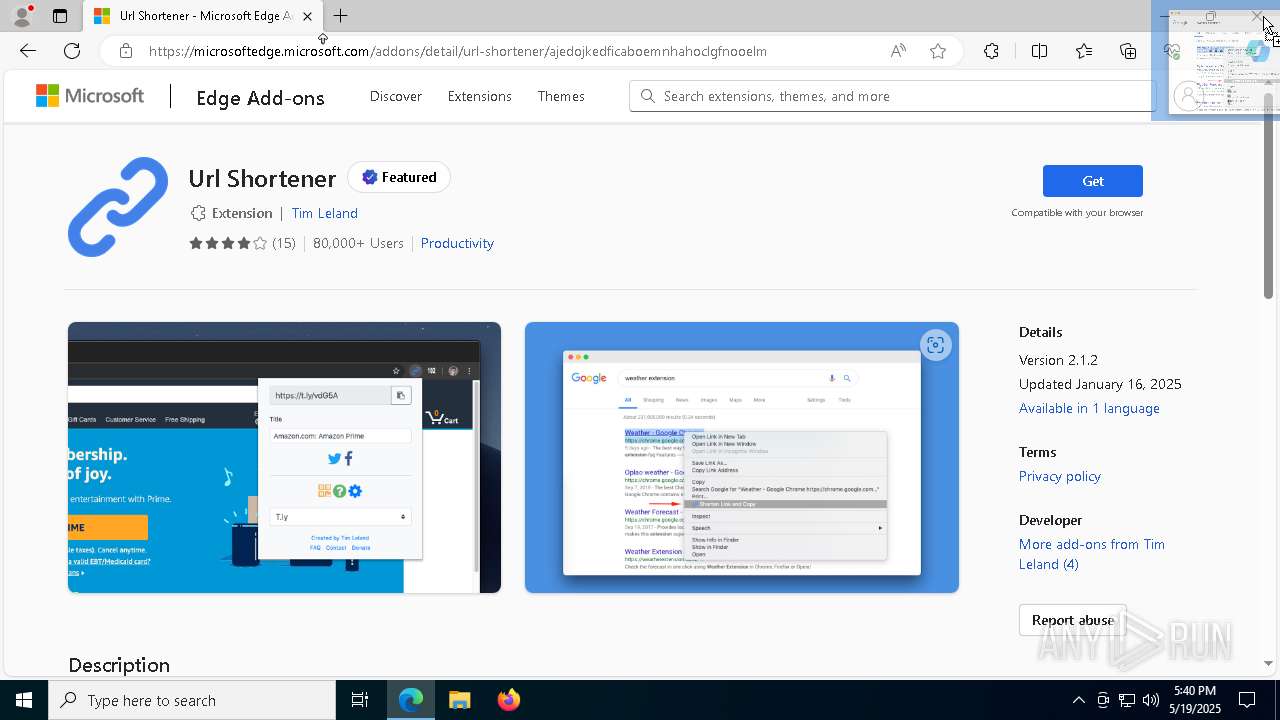Viewport: 1280px width, 720px height.
Task: Click the taskbar search box
Action: coord(192,700)
